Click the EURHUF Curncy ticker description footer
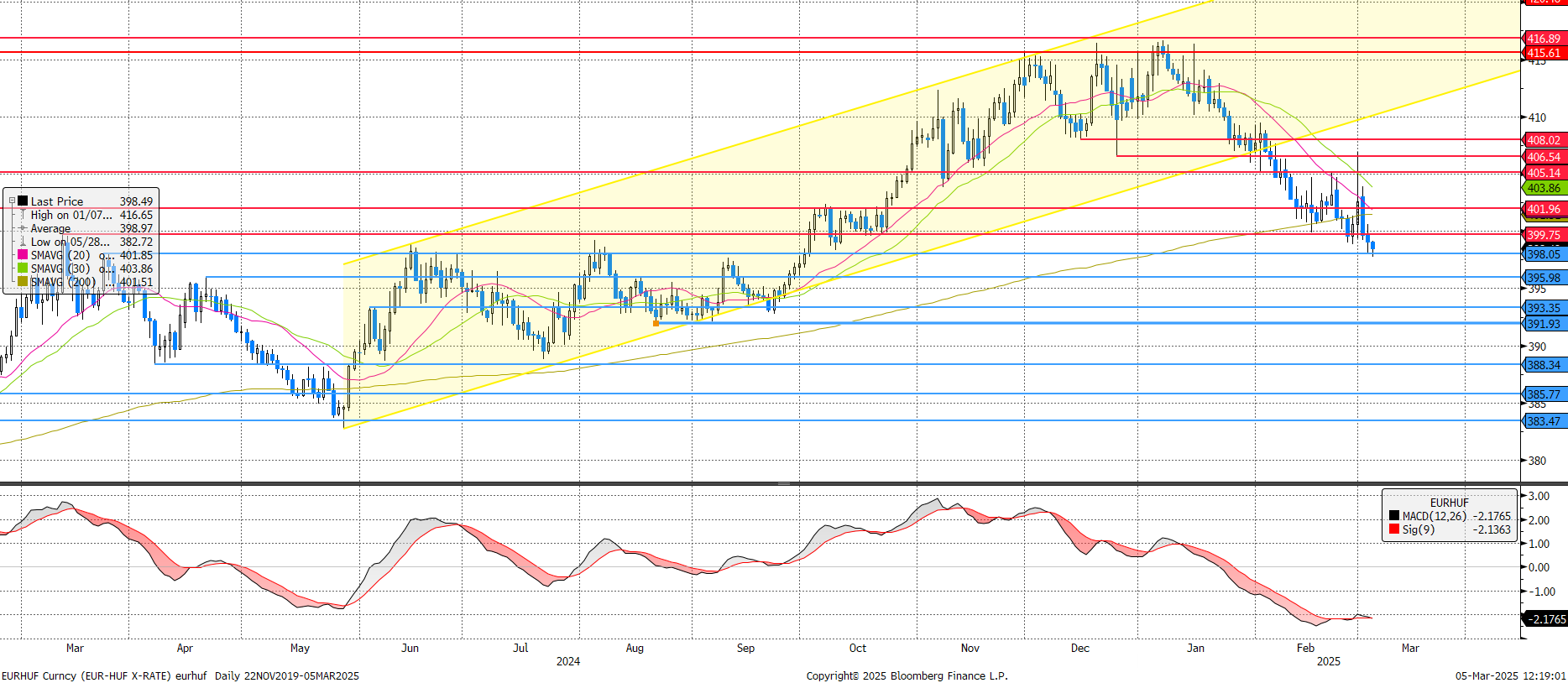The width and height of the screenshot is (1568, 683). (180, 675)
